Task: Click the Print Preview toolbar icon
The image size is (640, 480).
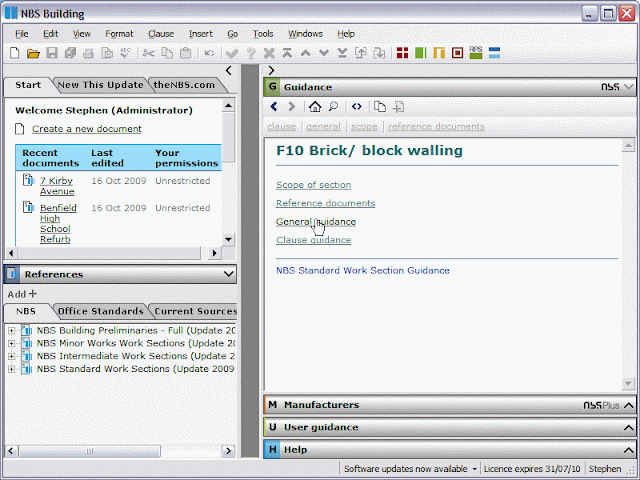Action: 107,53
